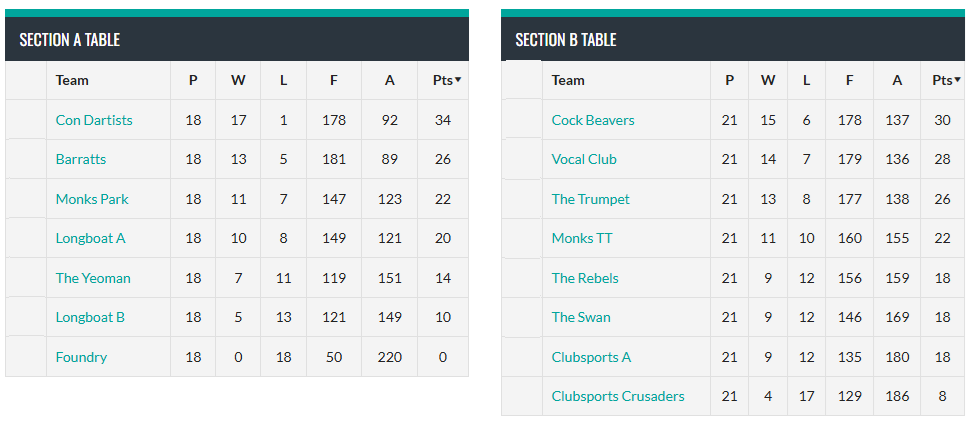
Task: Select the Foundry team link
Action: click(x=81, y=357)
